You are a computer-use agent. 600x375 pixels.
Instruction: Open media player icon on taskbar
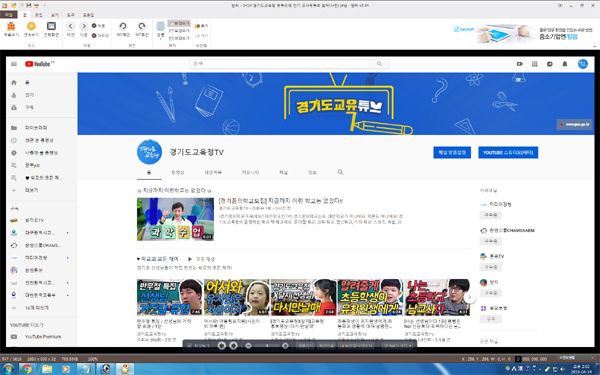click(x=66, y=369)
